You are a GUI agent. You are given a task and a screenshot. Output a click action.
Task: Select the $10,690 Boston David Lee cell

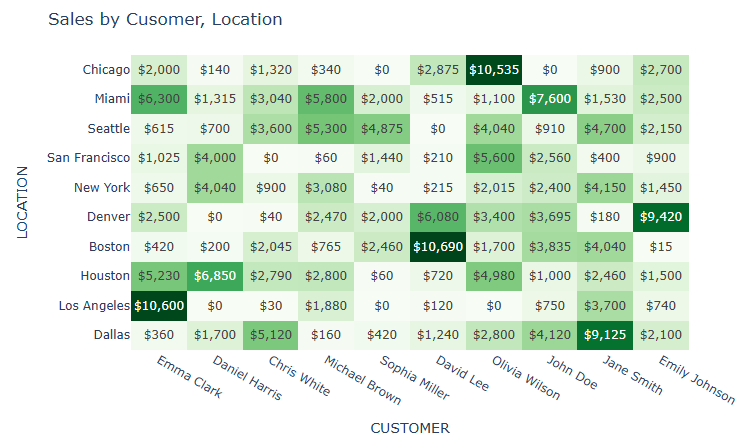[x=438, y=247]
